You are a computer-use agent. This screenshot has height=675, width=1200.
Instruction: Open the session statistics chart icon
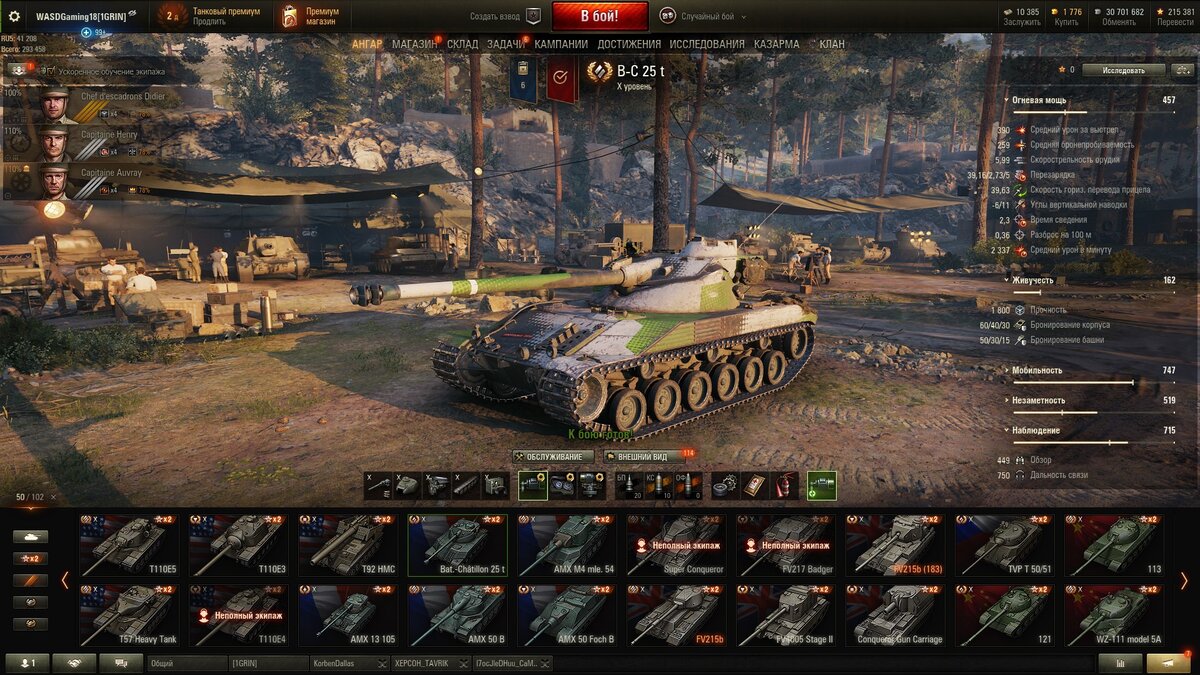pyautogui.click(x=1119, y=663)
